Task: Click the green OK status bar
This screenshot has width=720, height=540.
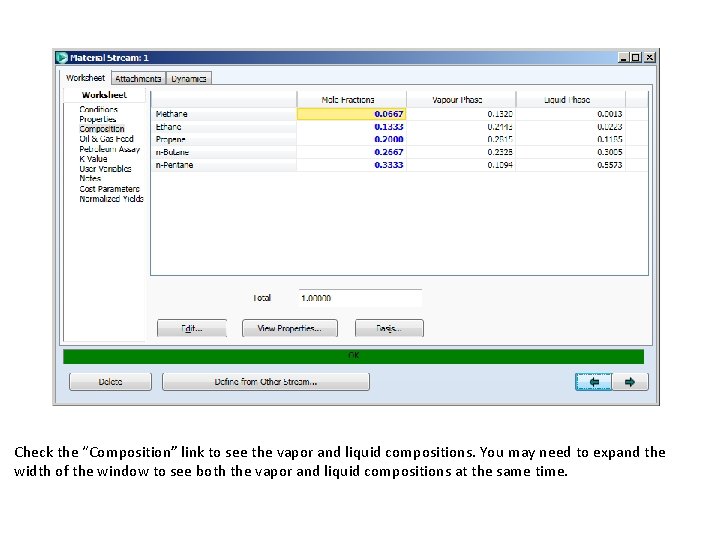Action: click(354, 356)
